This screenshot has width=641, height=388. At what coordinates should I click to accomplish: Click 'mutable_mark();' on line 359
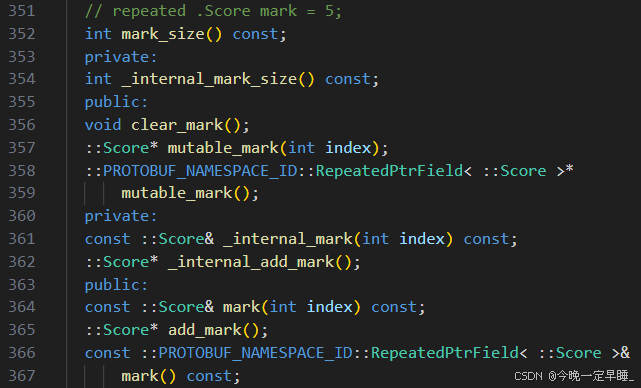(190, 193)
